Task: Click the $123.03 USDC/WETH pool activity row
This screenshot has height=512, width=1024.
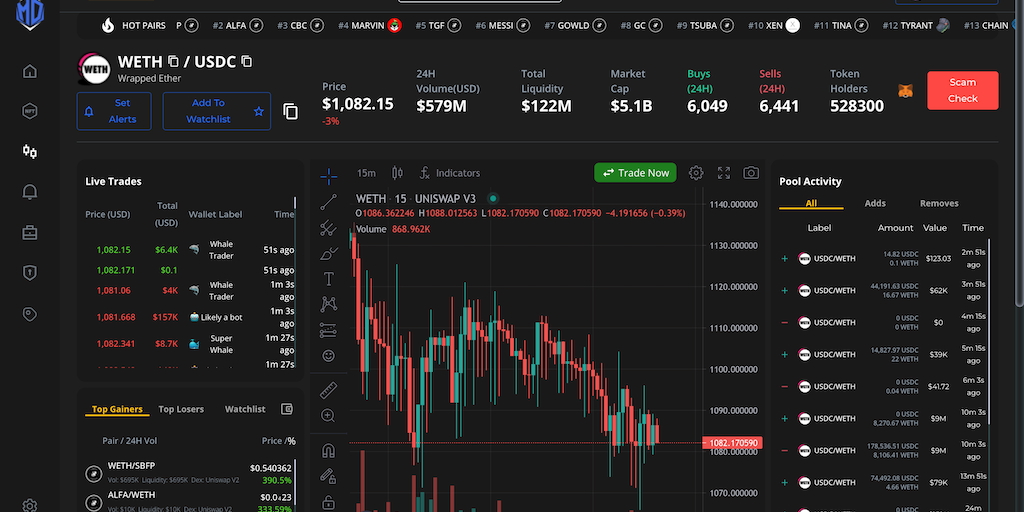Action: (882, 259)
